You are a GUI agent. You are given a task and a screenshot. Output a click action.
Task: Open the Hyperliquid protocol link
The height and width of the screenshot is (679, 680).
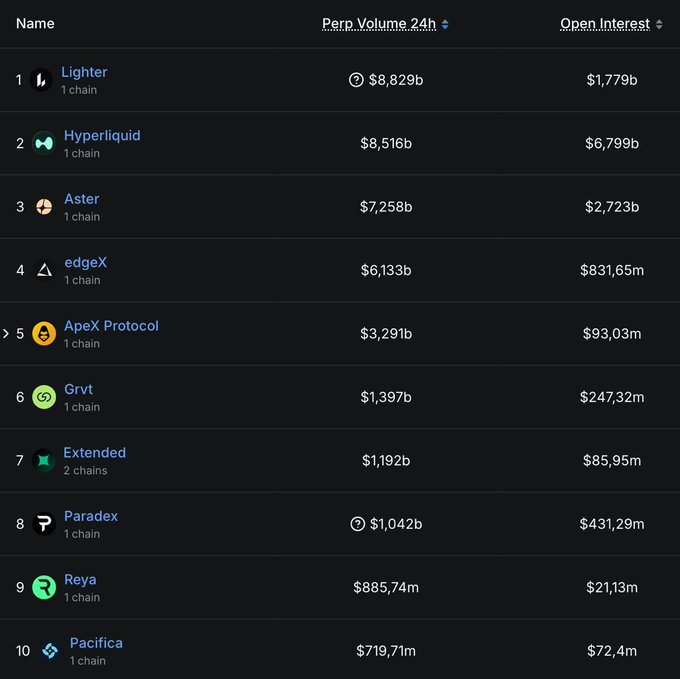coord(102,136)
